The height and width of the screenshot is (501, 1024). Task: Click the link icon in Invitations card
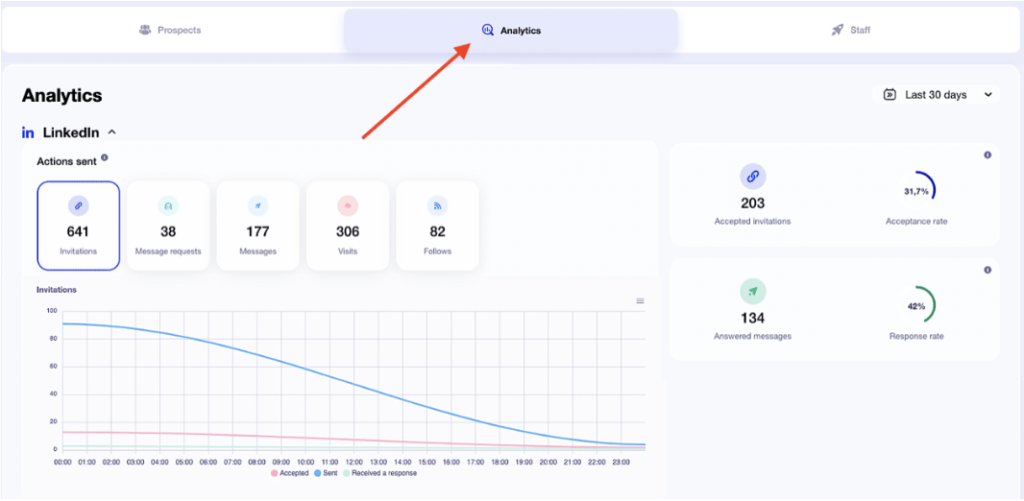[x=78, y=206]
